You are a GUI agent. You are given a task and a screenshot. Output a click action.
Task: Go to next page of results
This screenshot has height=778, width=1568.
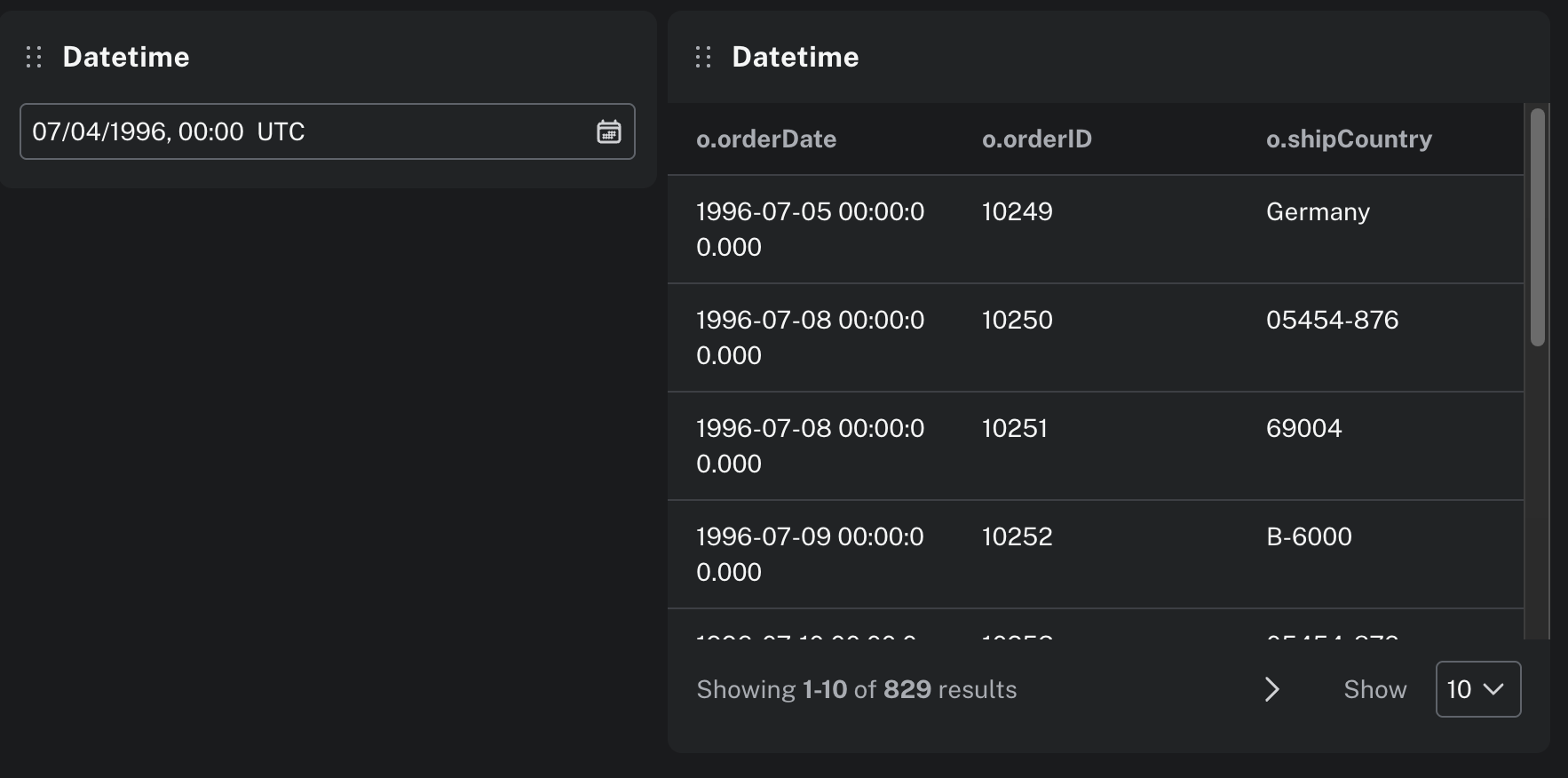[1271, 689]
